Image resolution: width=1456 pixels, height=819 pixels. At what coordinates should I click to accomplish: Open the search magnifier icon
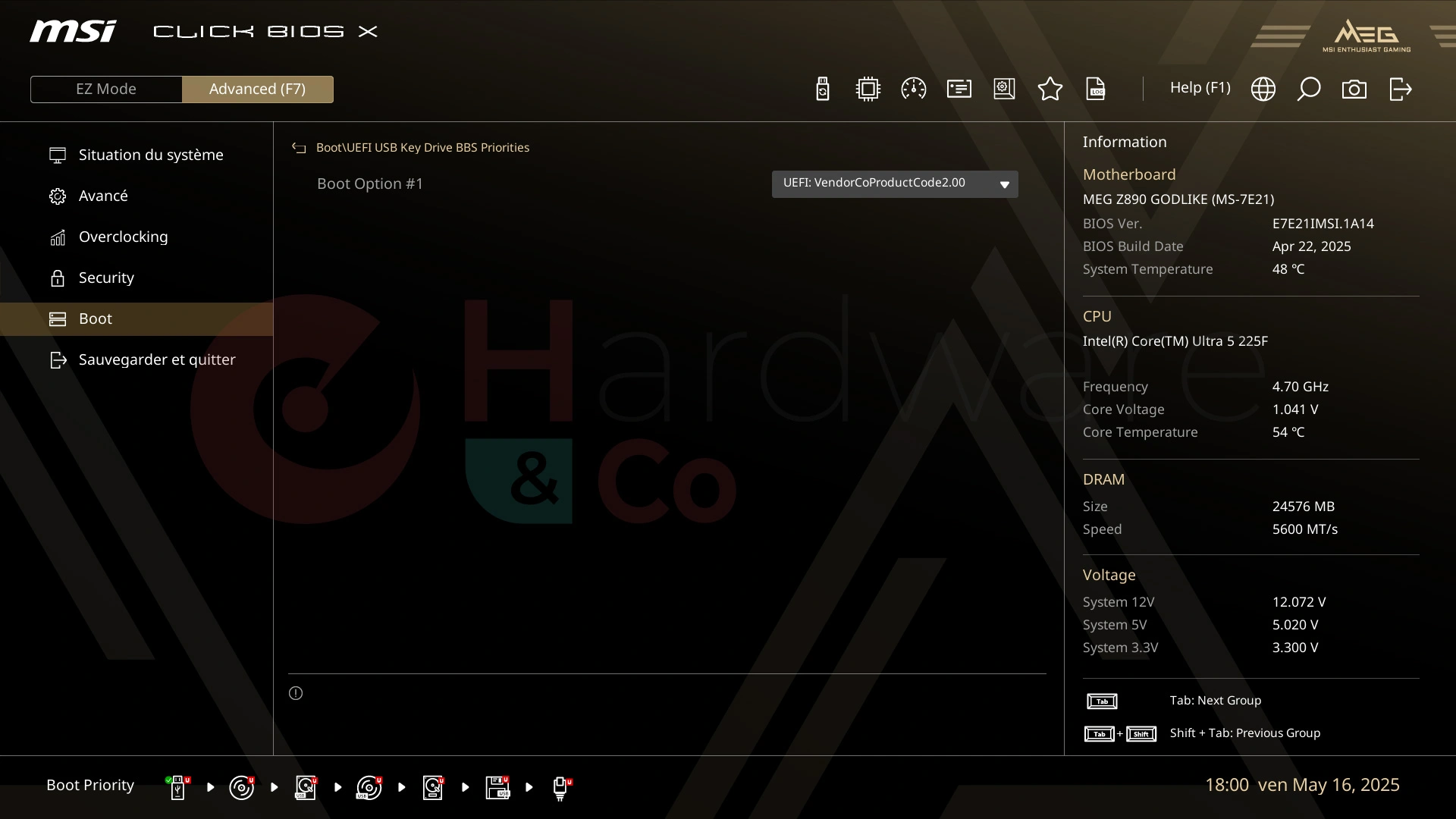1309,89
